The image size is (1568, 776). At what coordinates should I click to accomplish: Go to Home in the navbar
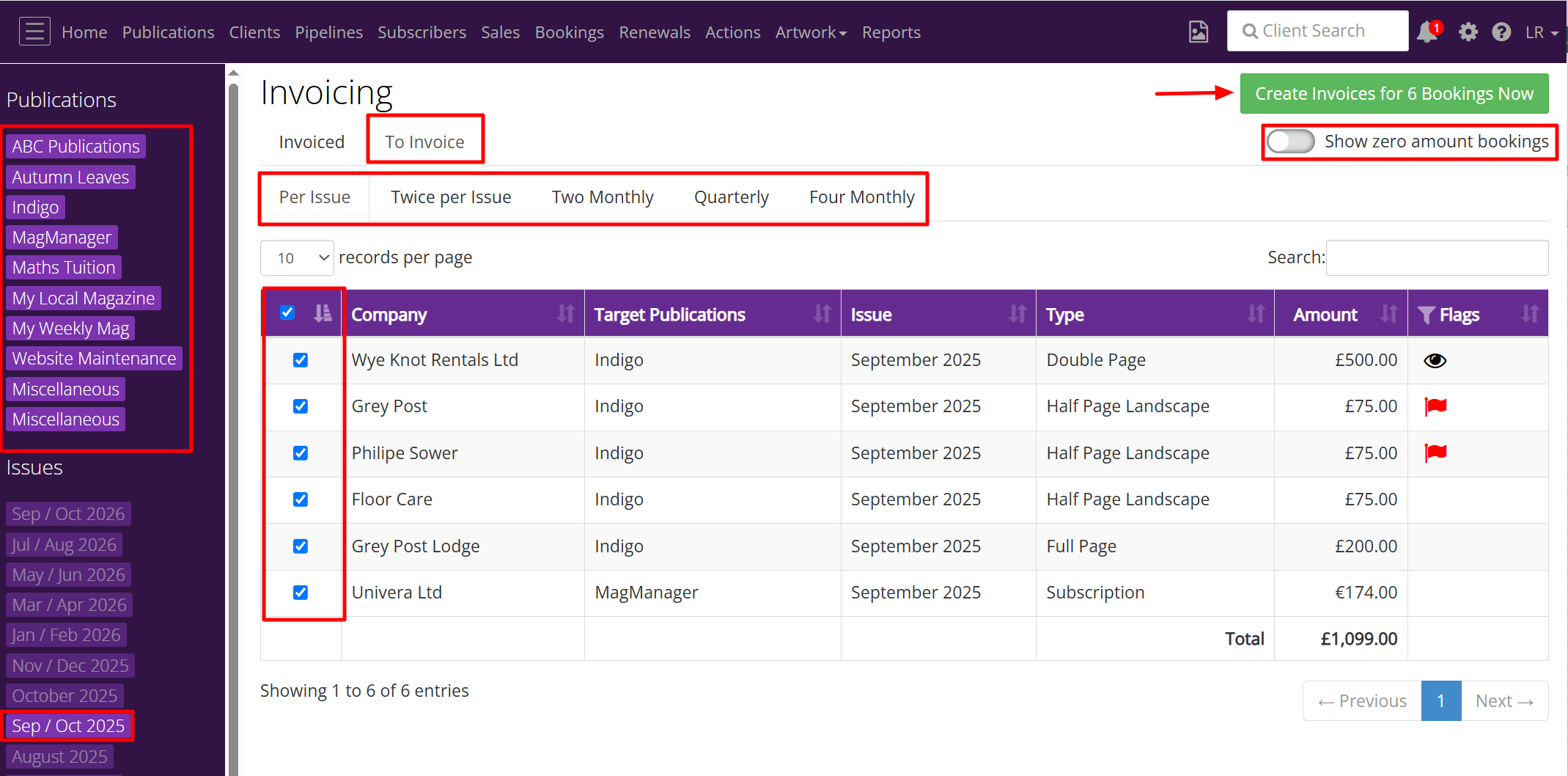pos(84,32)
